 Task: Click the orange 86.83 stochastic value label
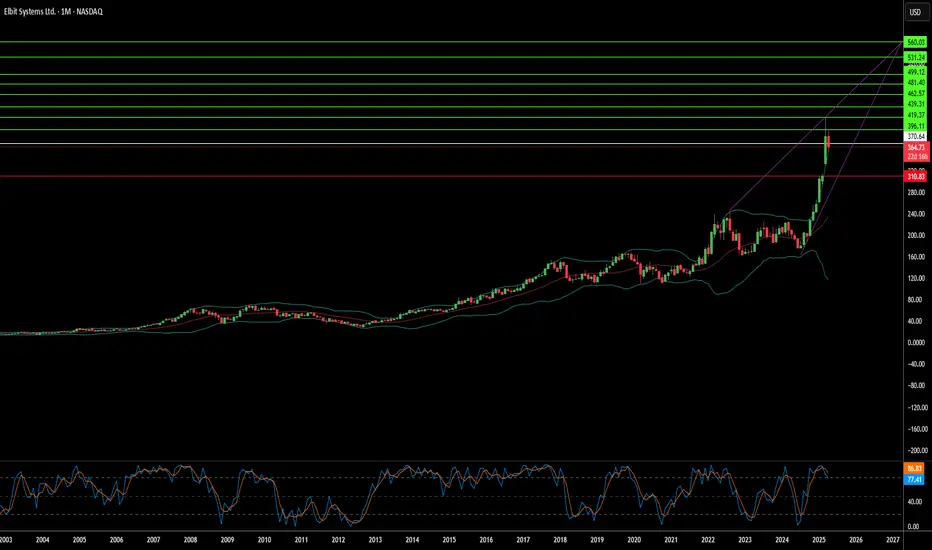click(914, 469)
